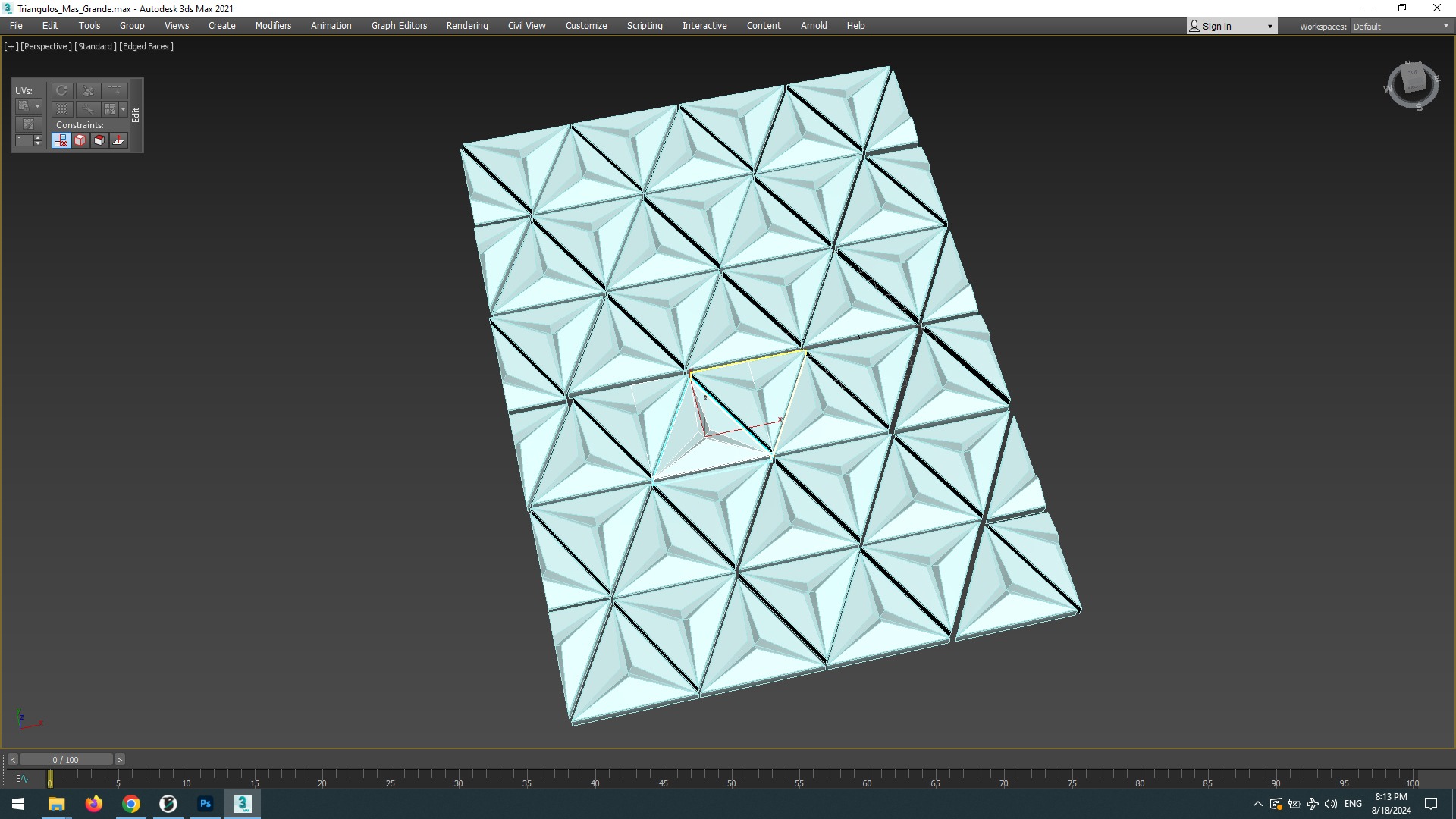Open Photoshop from the taskbar
This screenshot has width=1456, height=819.
coord(206,804)
